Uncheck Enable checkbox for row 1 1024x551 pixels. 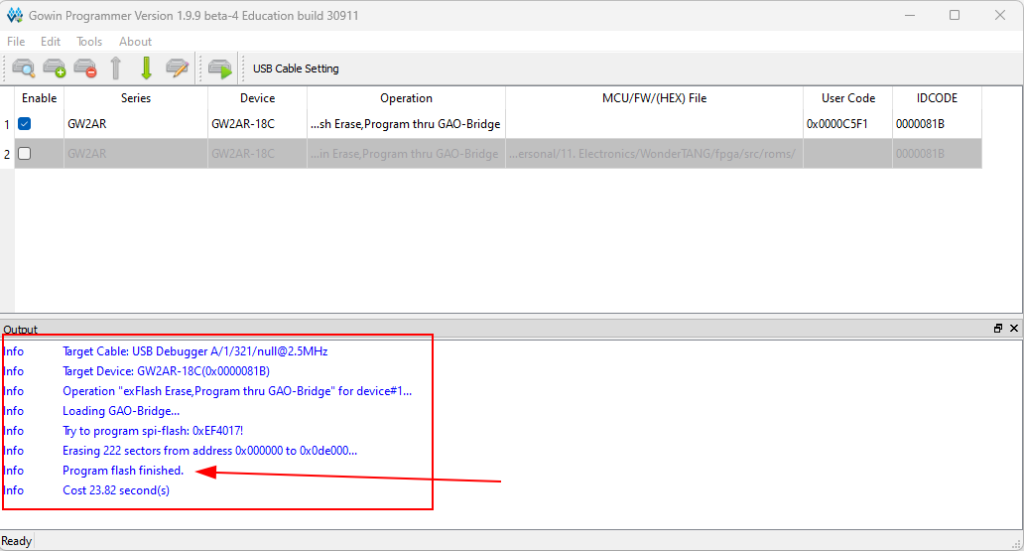pos(25,123)
